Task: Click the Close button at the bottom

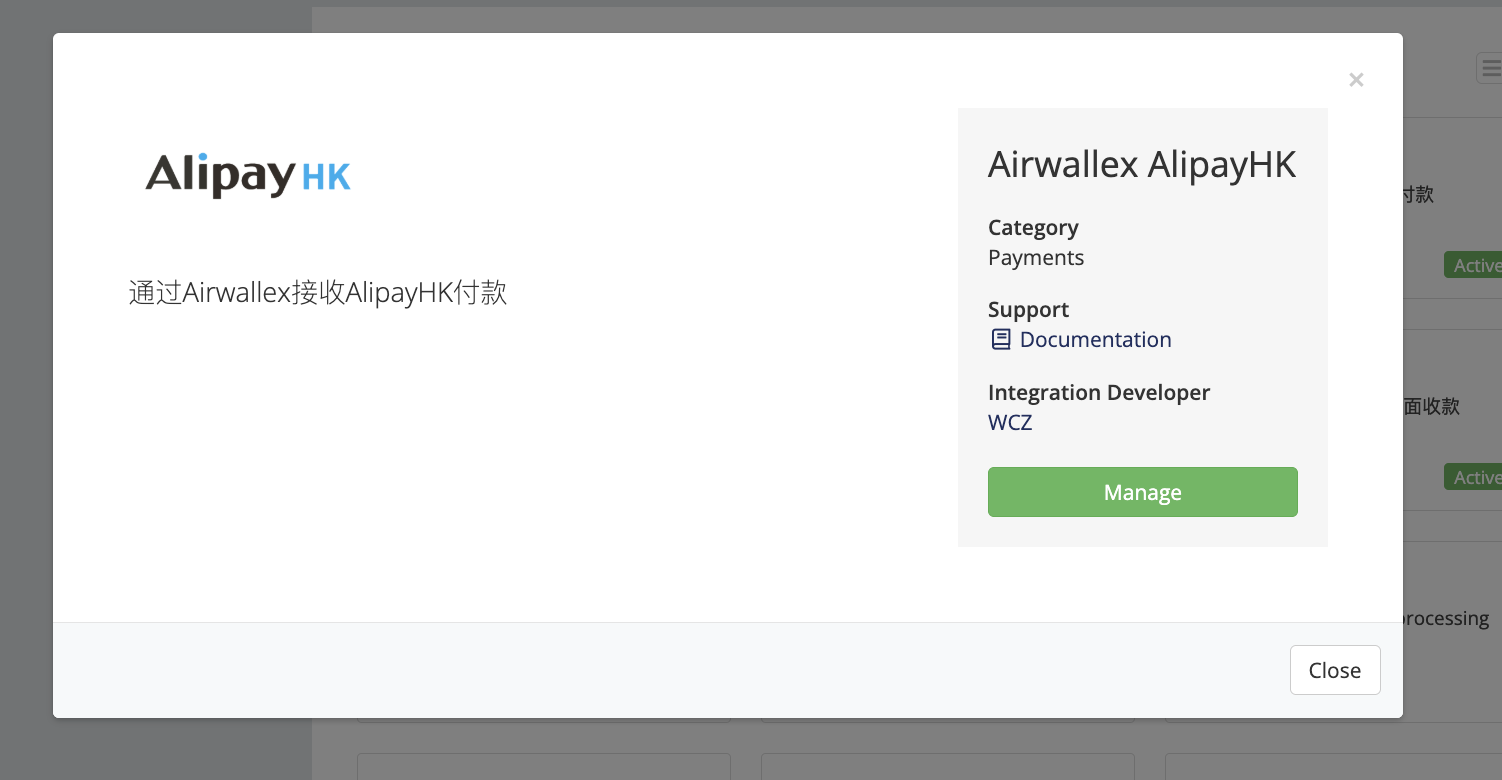Action: [1335, 669]
